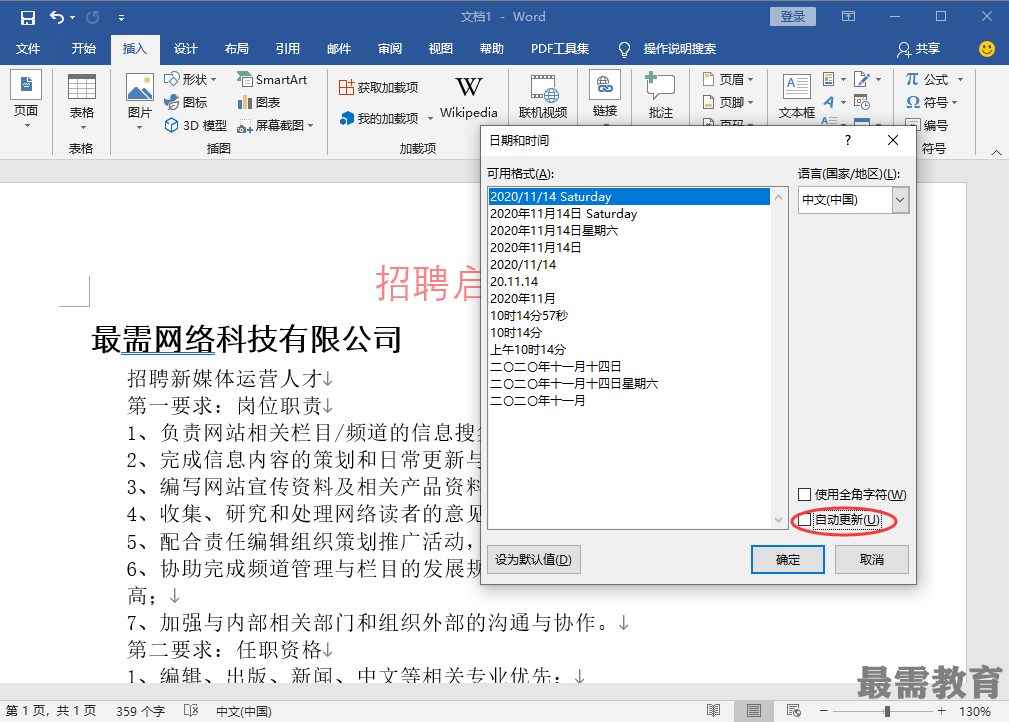This screenshot has width=1009, height=722.
Task: Switch to the Home (开始) tab
Action: (84, 49)
